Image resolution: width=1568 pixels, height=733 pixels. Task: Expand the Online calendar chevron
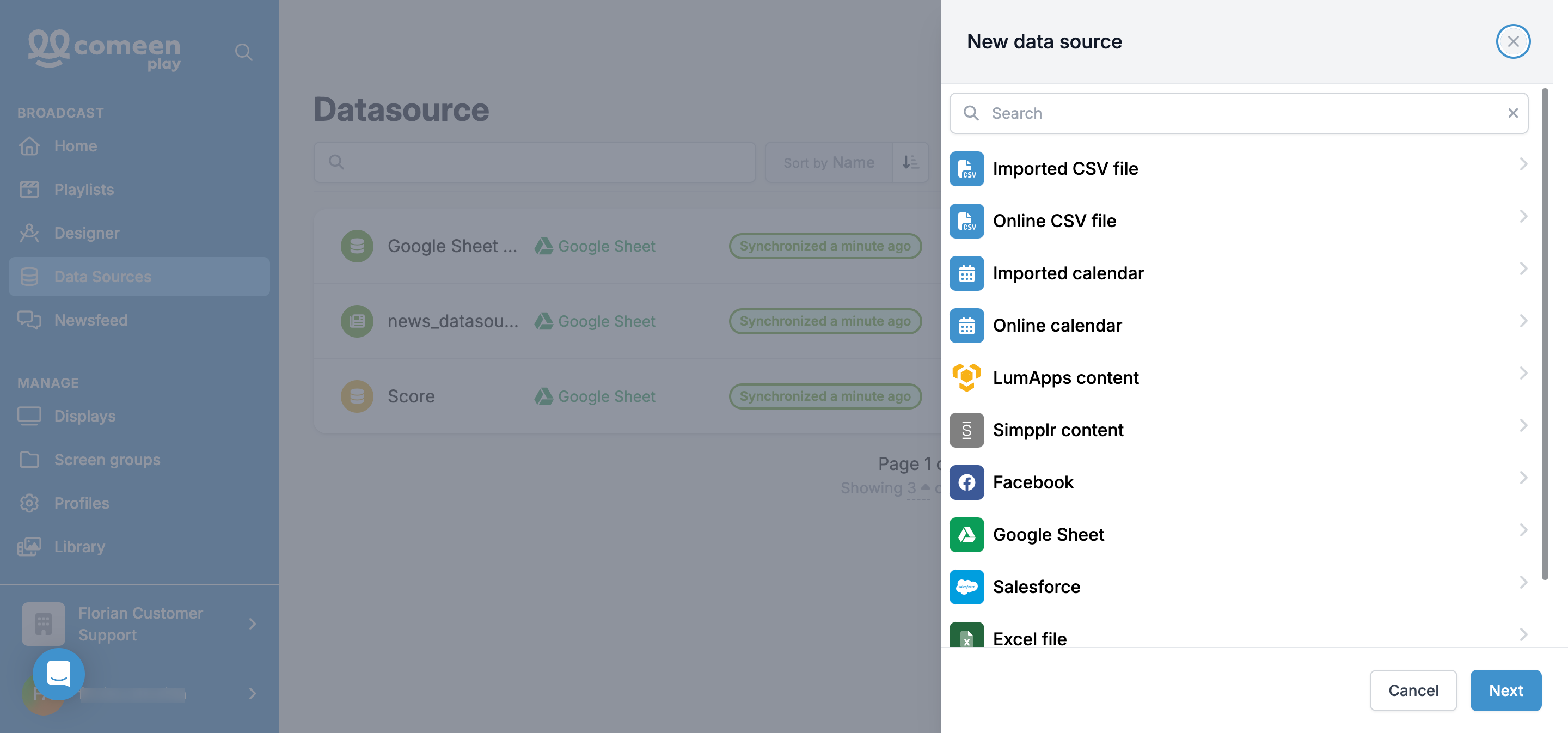point(1523,321)
